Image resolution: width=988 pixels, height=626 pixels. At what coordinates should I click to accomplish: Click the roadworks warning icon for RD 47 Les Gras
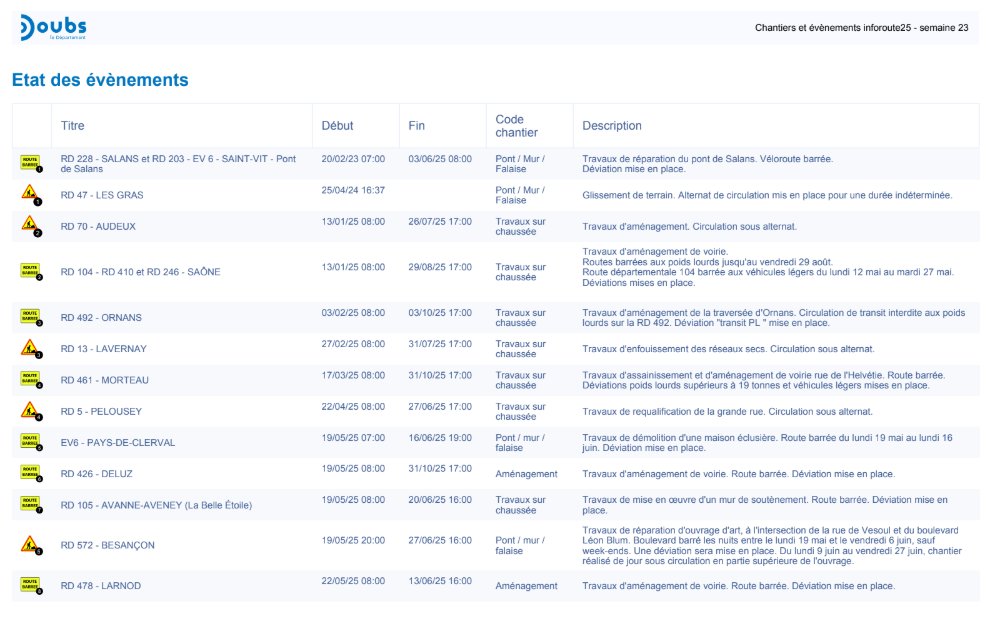[31, 195]
